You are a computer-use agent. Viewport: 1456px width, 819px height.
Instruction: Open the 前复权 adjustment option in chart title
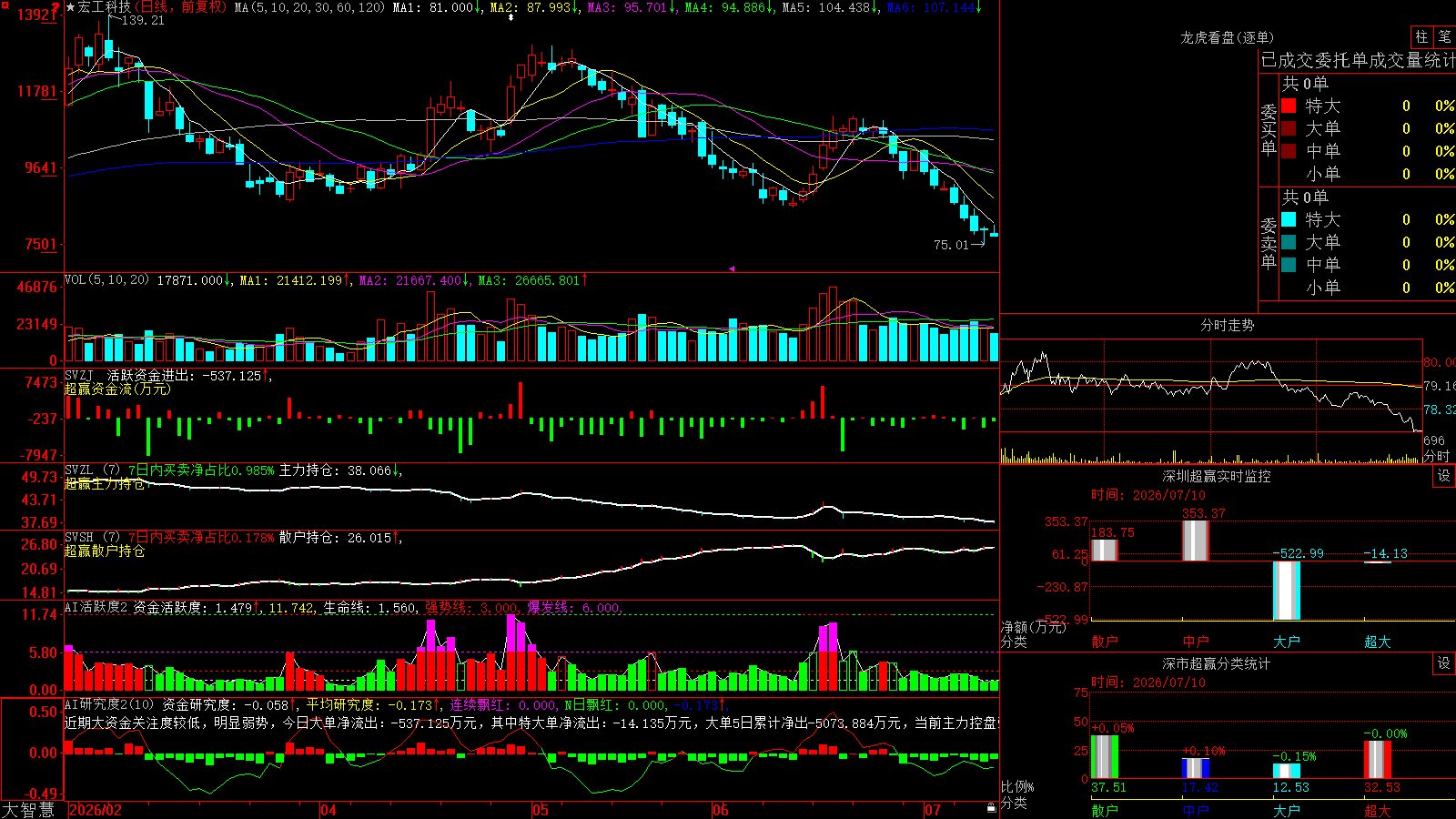[x=203, y=7]
